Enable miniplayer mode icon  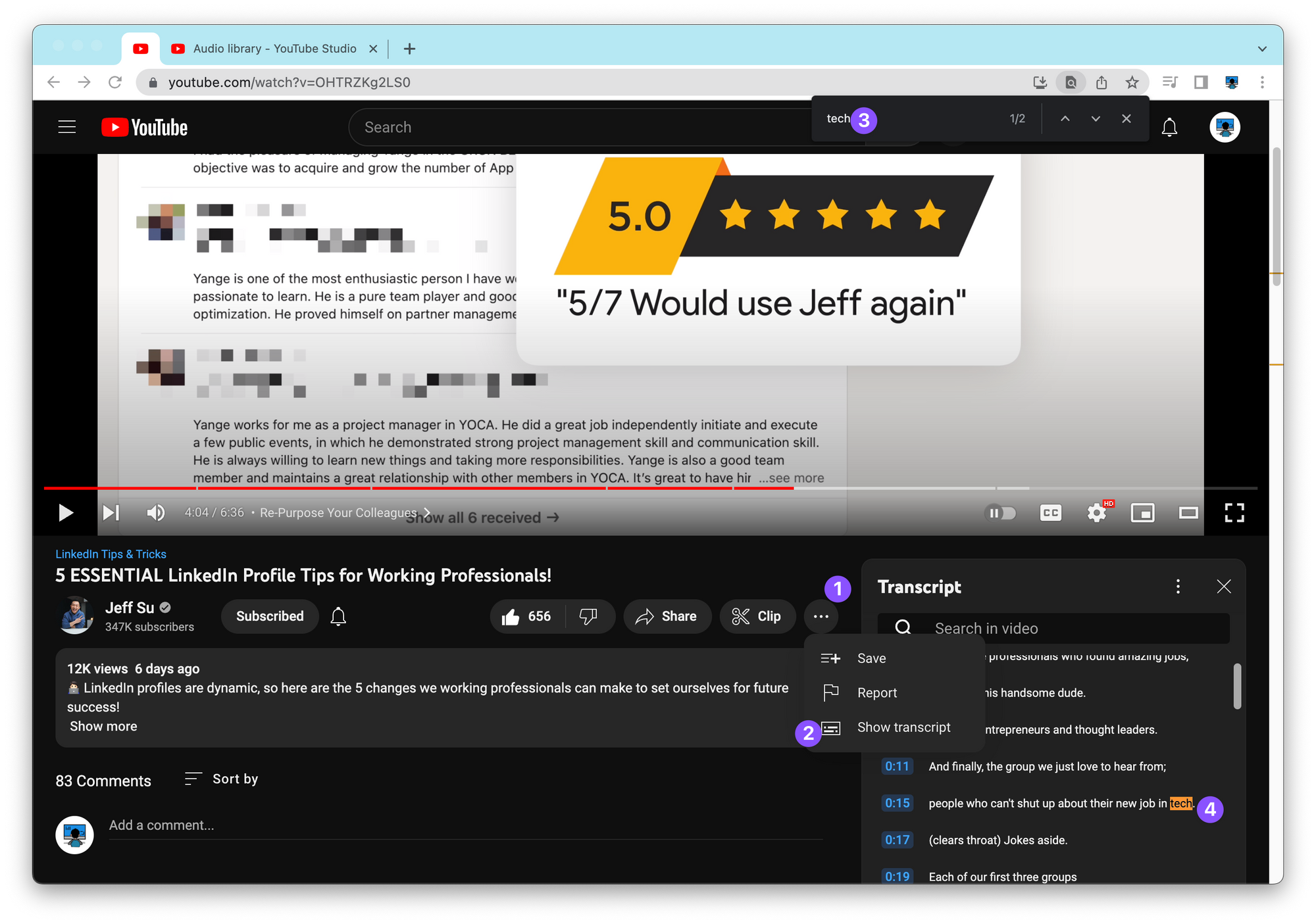point(1142,513)
